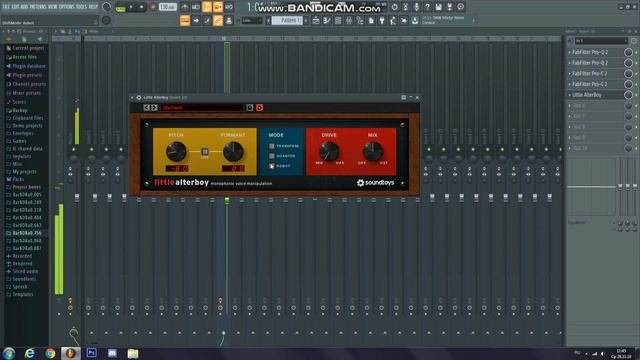
Task: Click the Pitch knob in Little AlterBoy
Action: [176, 151]
